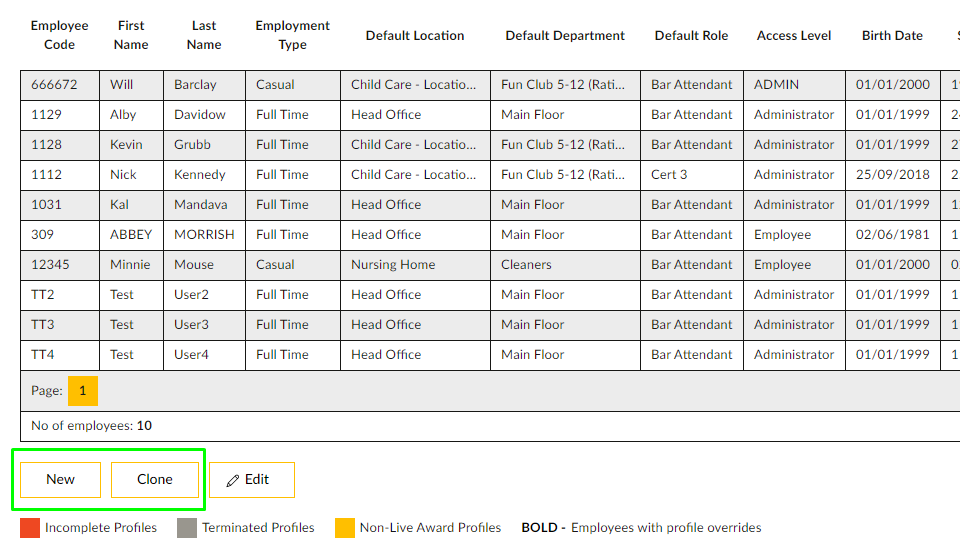The image size is (977, 556).
Task: Click last name User3
Action: [191, 324]
